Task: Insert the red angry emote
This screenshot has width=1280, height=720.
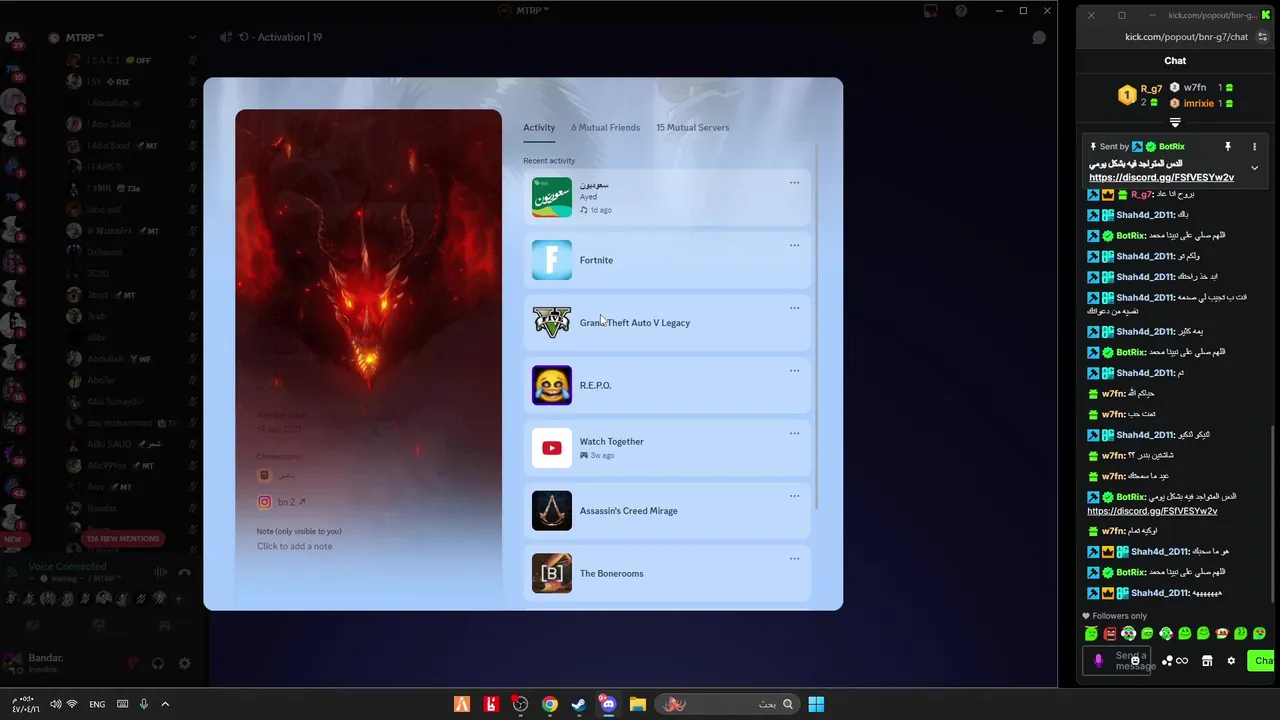Action: pyautogui.click(x=1110, y=633)
